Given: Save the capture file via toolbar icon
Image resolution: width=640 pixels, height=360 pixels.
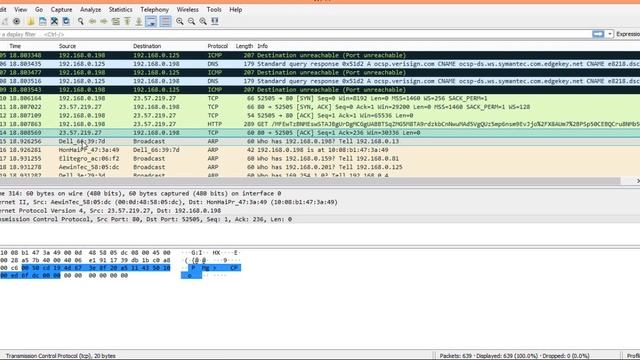Looking at the screenshot, I should click(42, 21).
